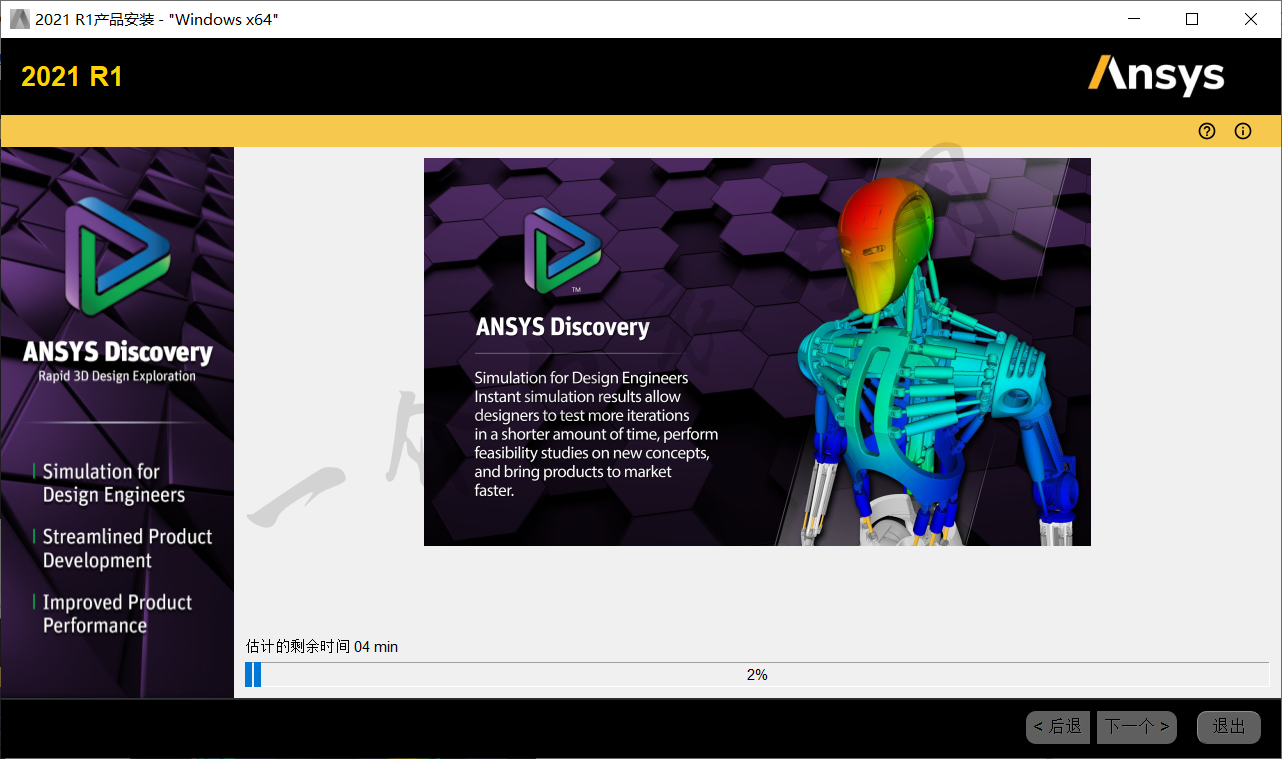Click the Ansys logo in header
1282x759 pixels.
point(1156,76)
